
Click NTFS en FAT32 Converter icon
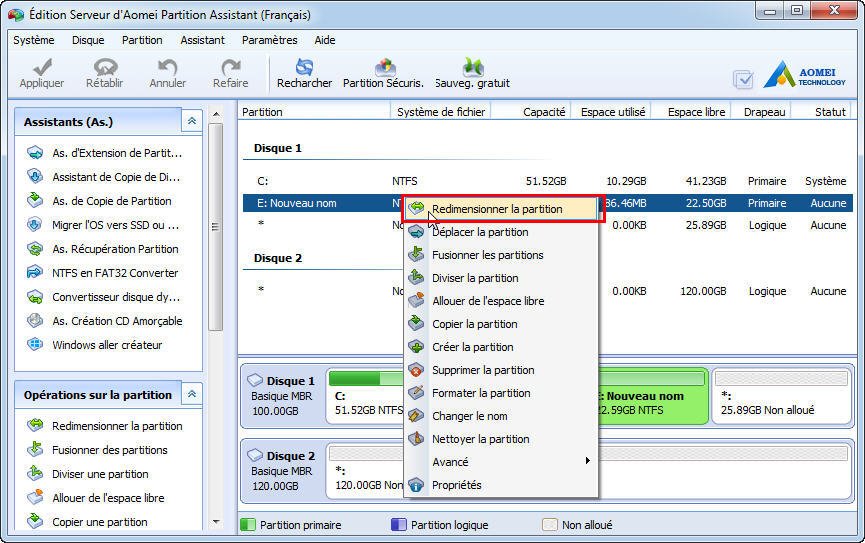click(x=35, y=273)
